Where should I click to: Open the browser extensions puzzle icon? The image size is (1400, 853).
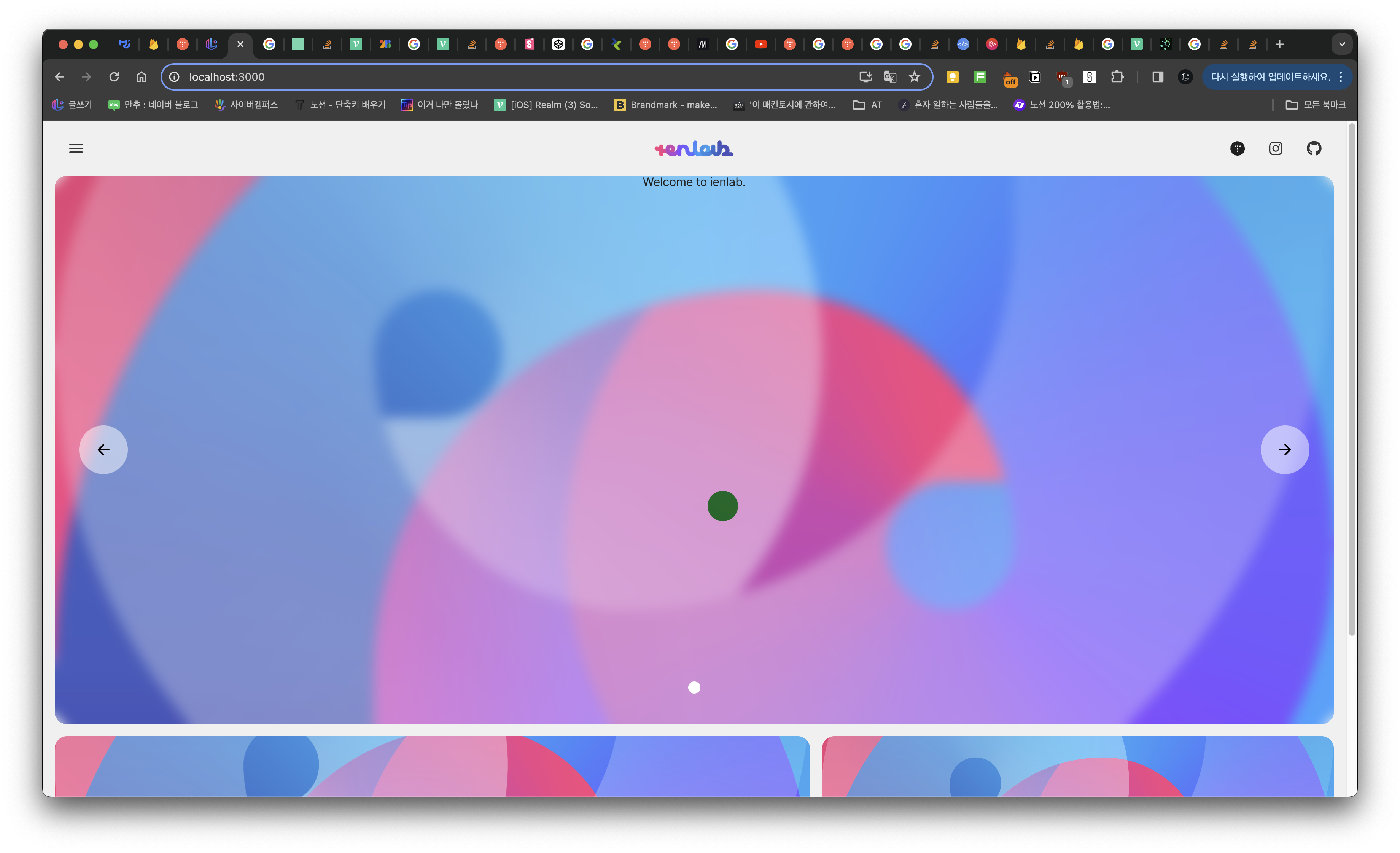(1117, 77)
